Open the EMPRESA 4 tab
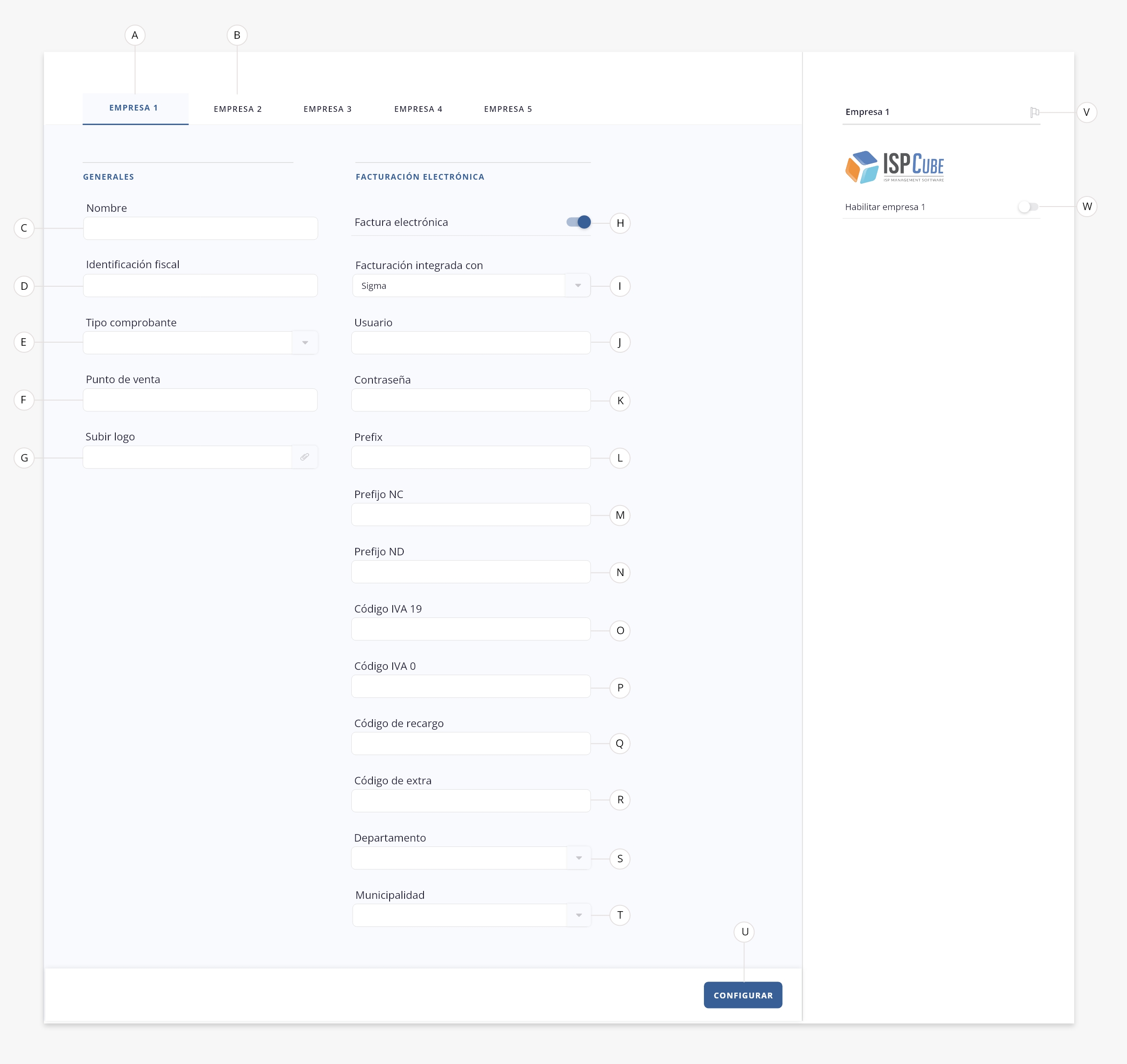This screenshot has height=1064, width=1127. [x=418, y=109]
